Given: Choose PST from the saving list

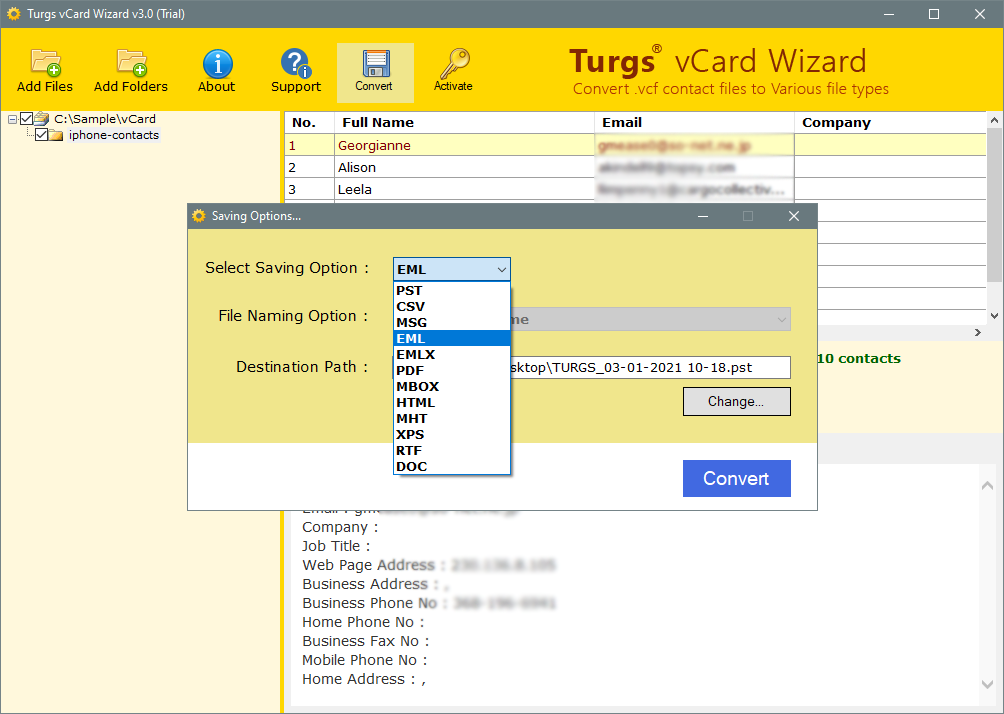Looking at the screenshot, I should (451, 291).
